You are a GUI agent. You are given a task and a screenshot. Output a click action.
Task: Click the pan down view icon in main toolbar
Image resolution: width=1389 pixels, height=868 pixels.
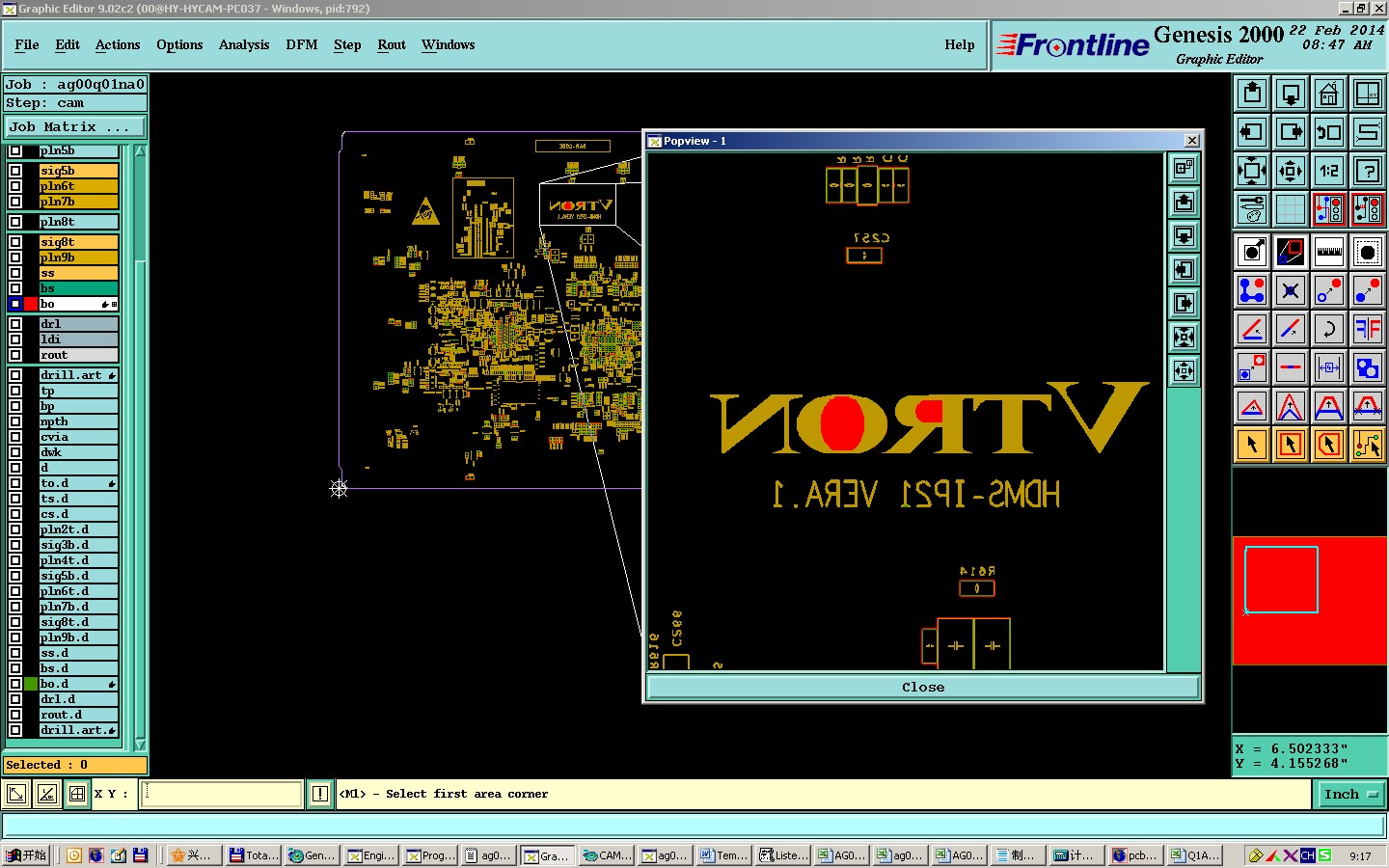(1291, 94)
